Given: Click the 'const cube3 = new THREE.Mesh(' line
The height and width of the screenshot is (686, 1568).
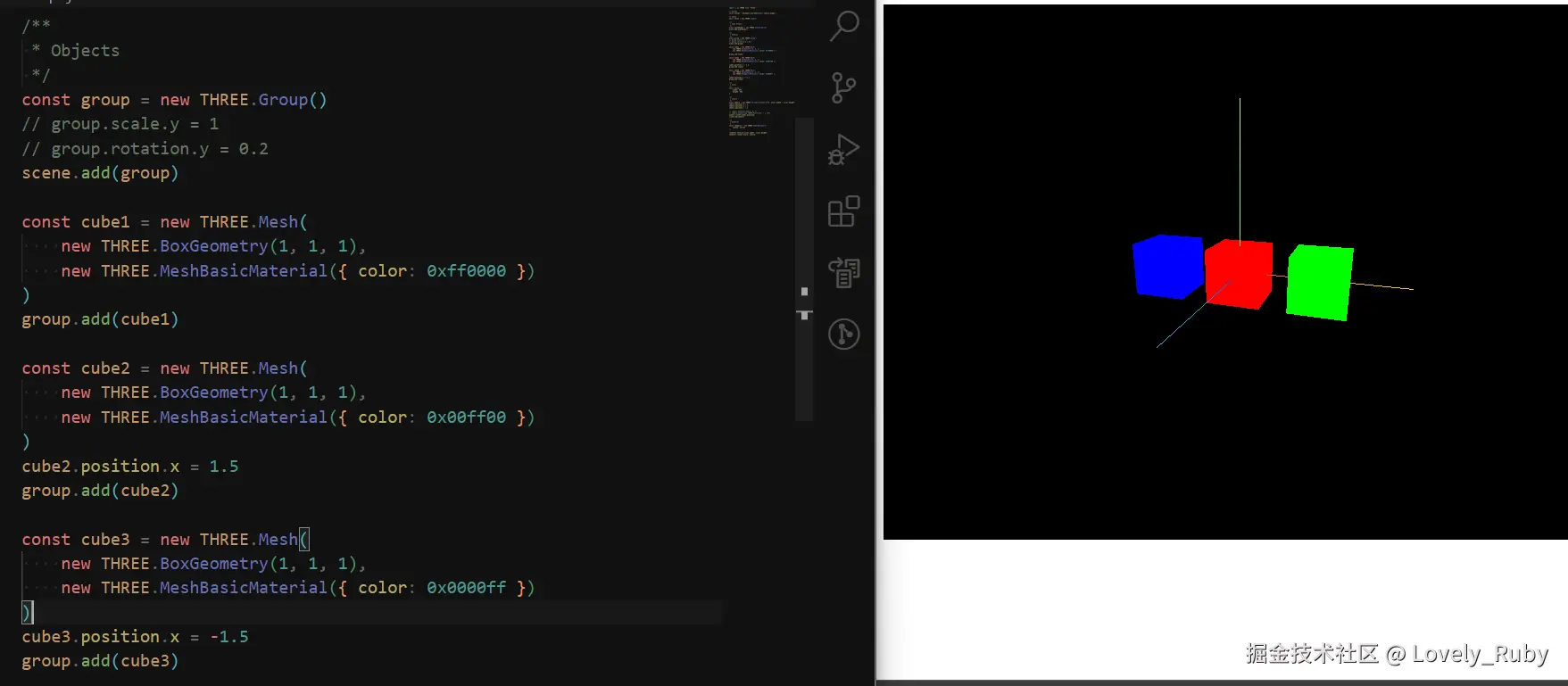Looking at the screenshot, I should click(x=165, y=540).
